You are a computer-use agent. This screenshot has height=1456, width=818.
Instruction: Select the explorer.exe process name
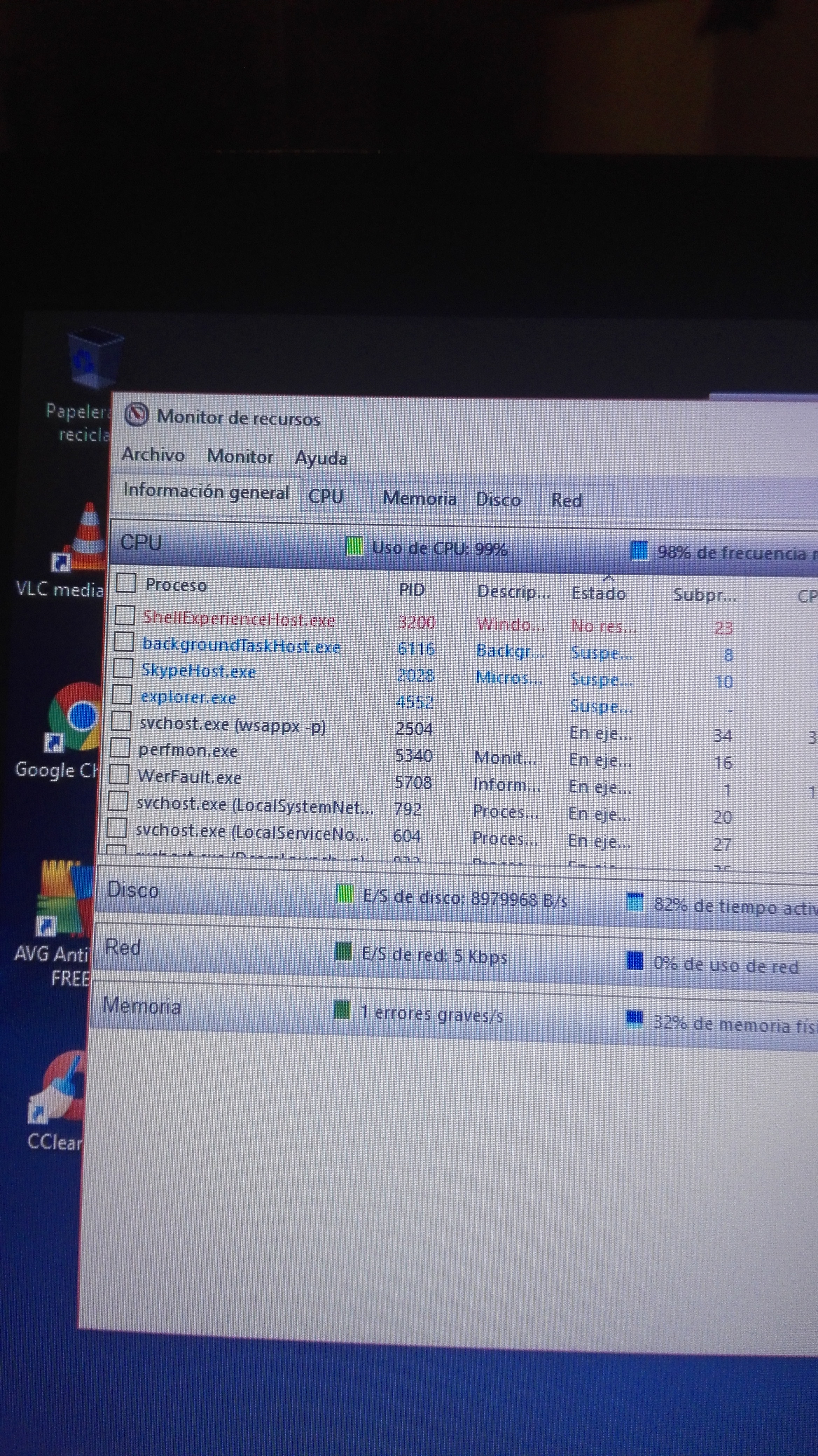pos(188,698)
